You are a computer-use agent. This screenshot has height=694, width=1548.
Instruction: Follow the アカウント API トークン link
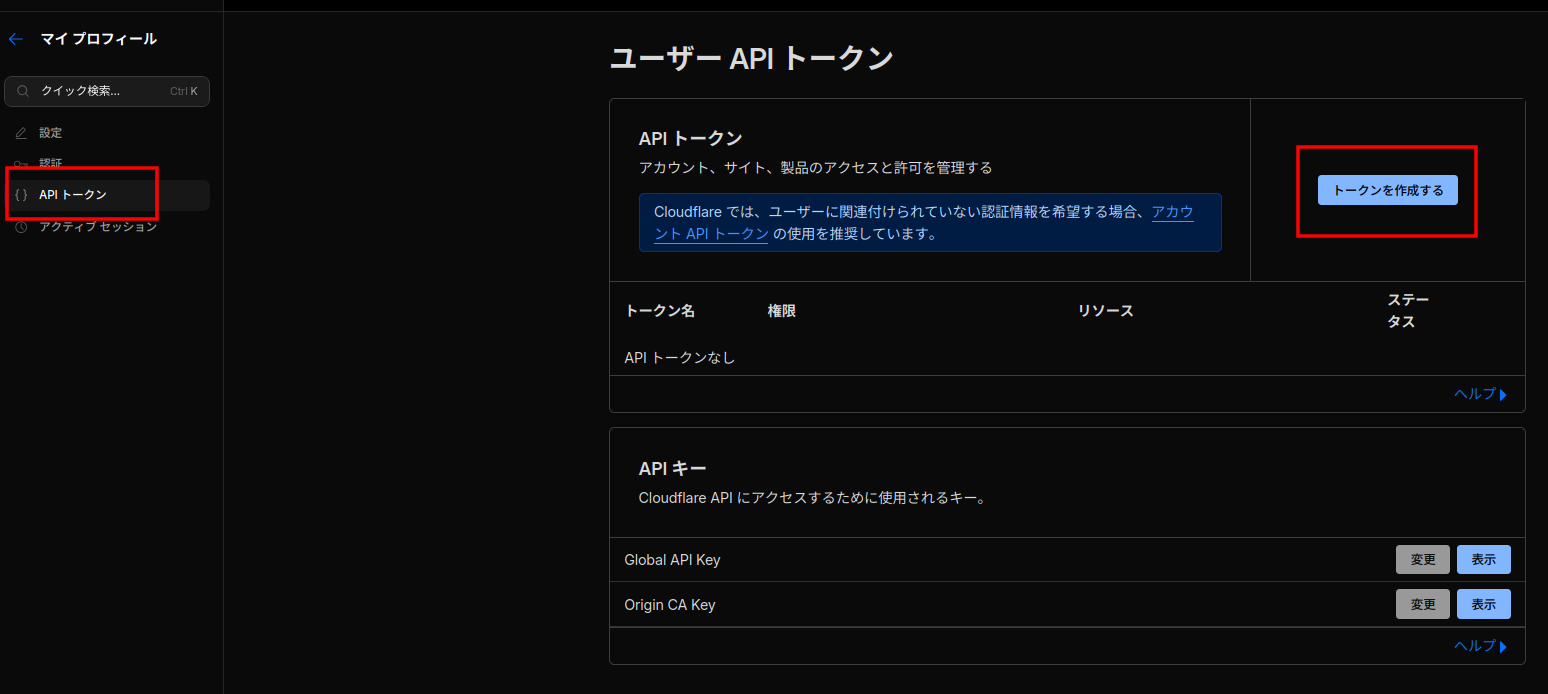tap(1171, 213)
